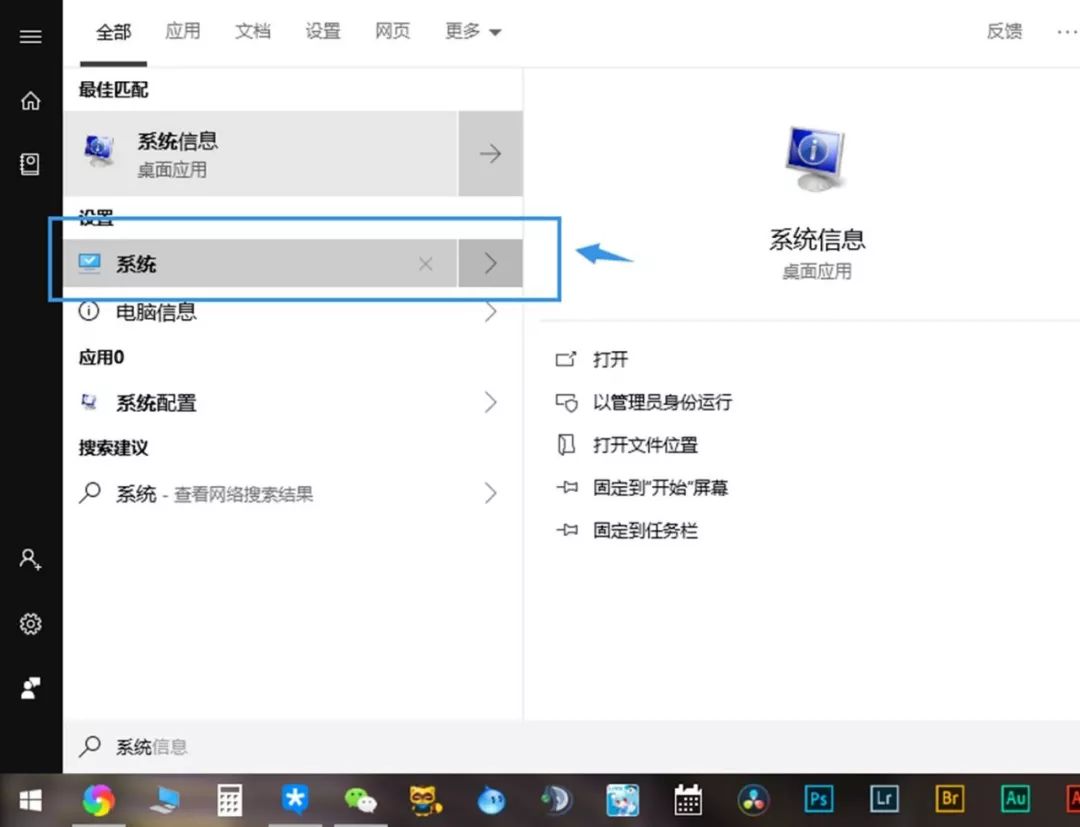Launch DaVinci Resolve from the taskbar
Image resolution: width=1080 pixels, height=827 pixels.
753,799
